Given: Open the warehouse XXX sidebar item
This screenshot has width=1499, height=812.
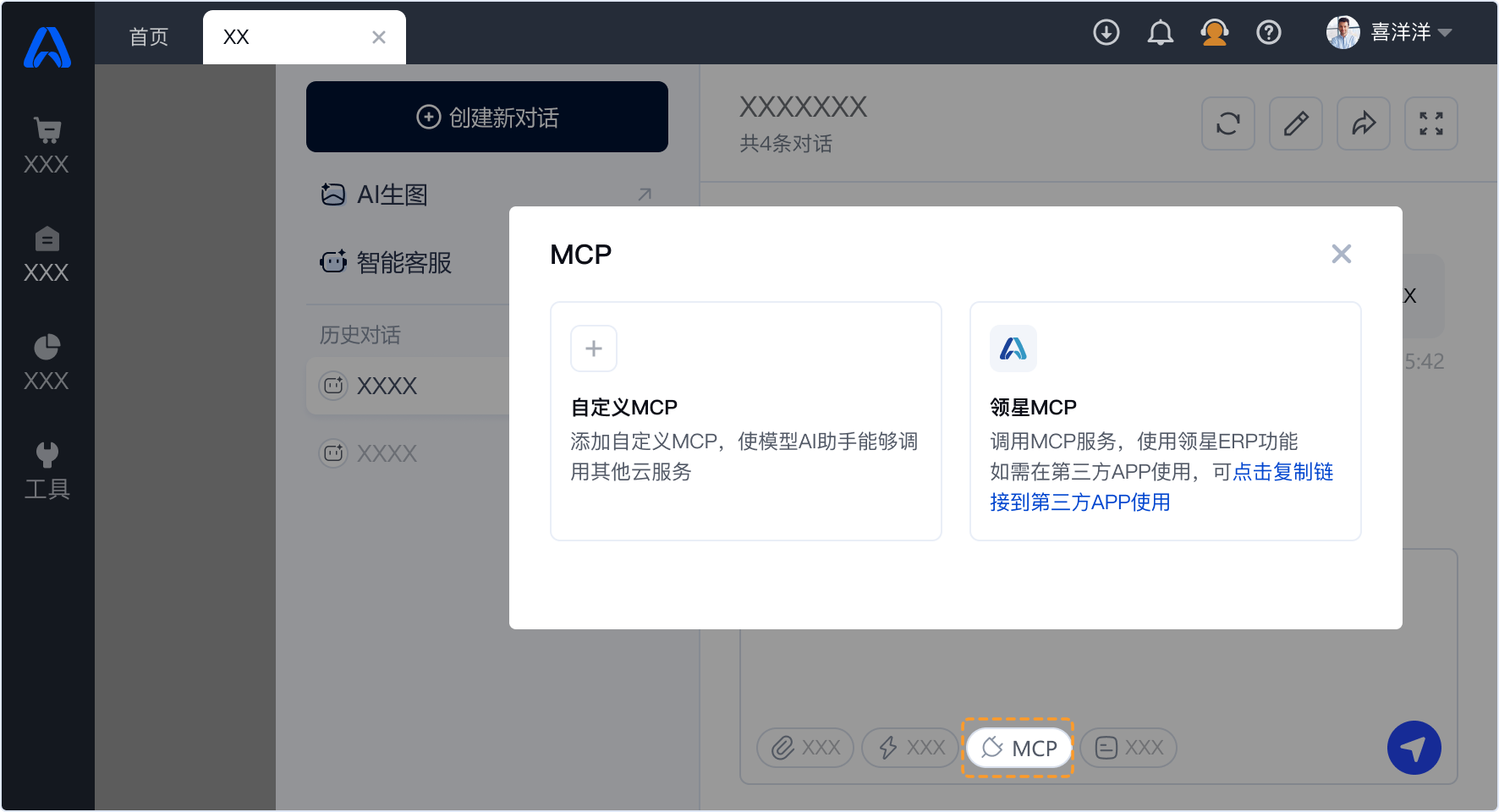Looking at the screenshot, I should coord(47,254).
